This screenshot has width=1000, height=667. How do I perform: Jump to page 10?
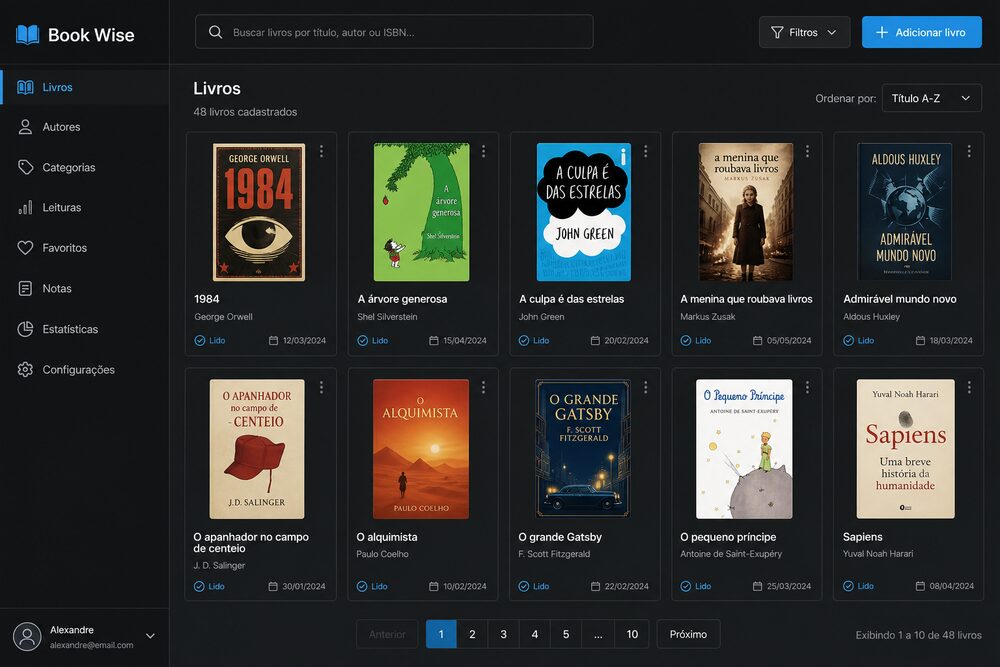click(x=632, y=634)
